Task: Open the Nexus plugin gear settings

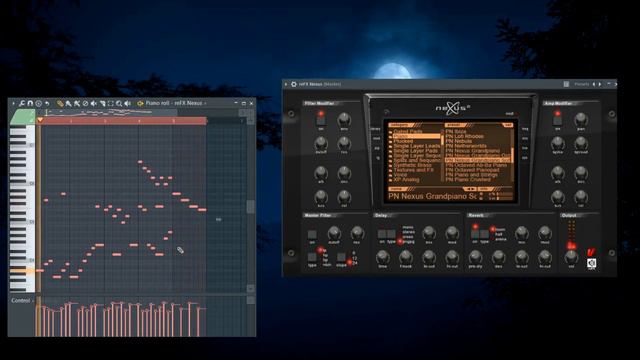Action: point(294,84)
